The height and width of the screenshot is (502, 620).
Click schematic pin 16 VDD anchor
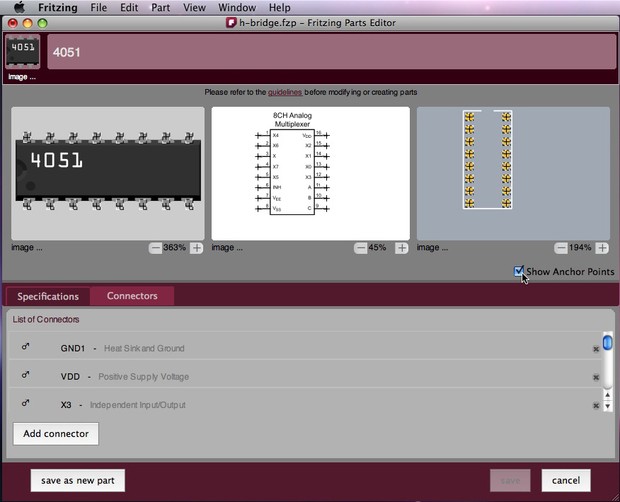pyautogui.click(x=326, y=136)
